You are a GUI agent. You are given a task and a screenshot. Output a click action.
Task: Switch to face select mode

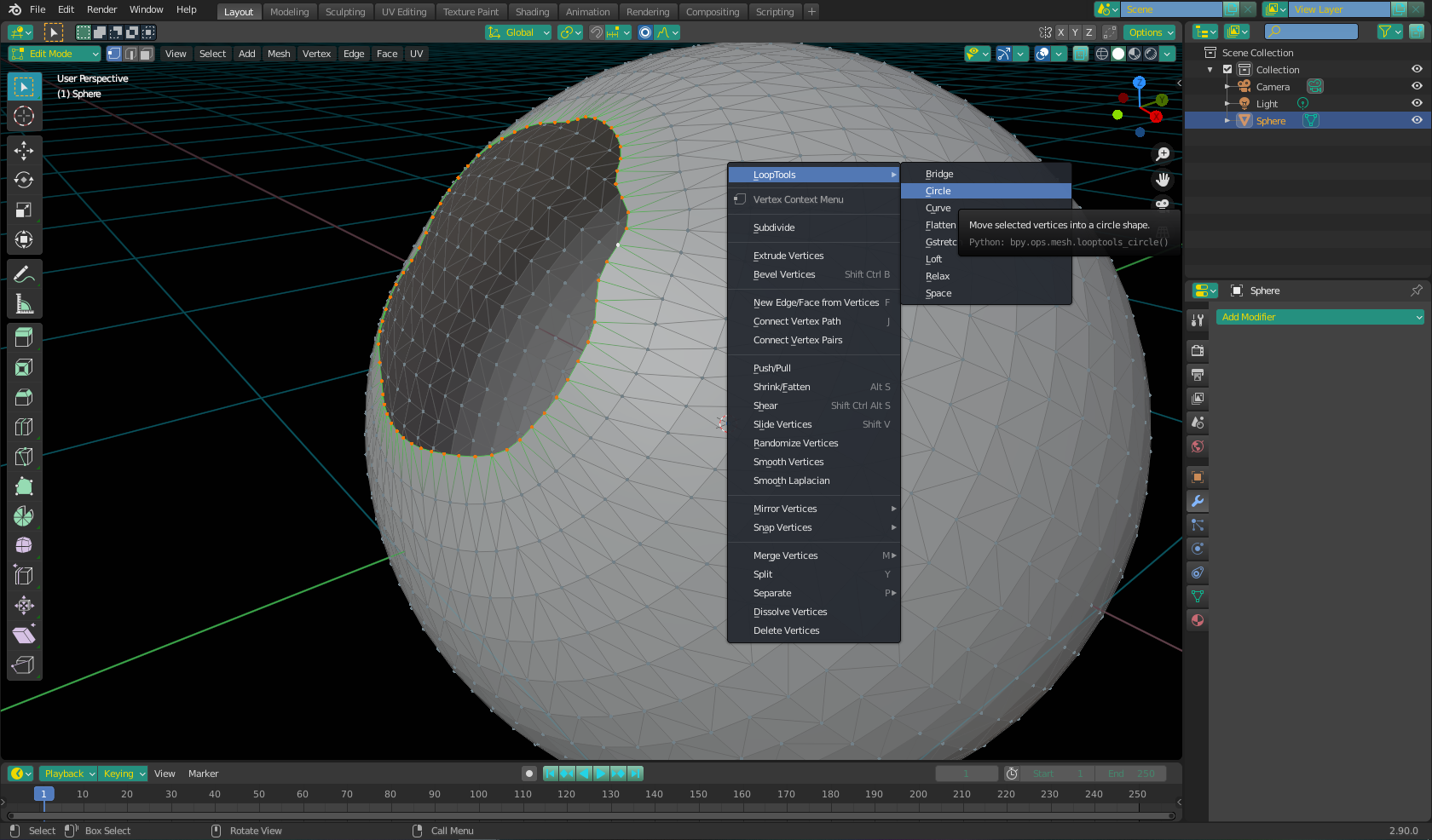click(147, 54)
